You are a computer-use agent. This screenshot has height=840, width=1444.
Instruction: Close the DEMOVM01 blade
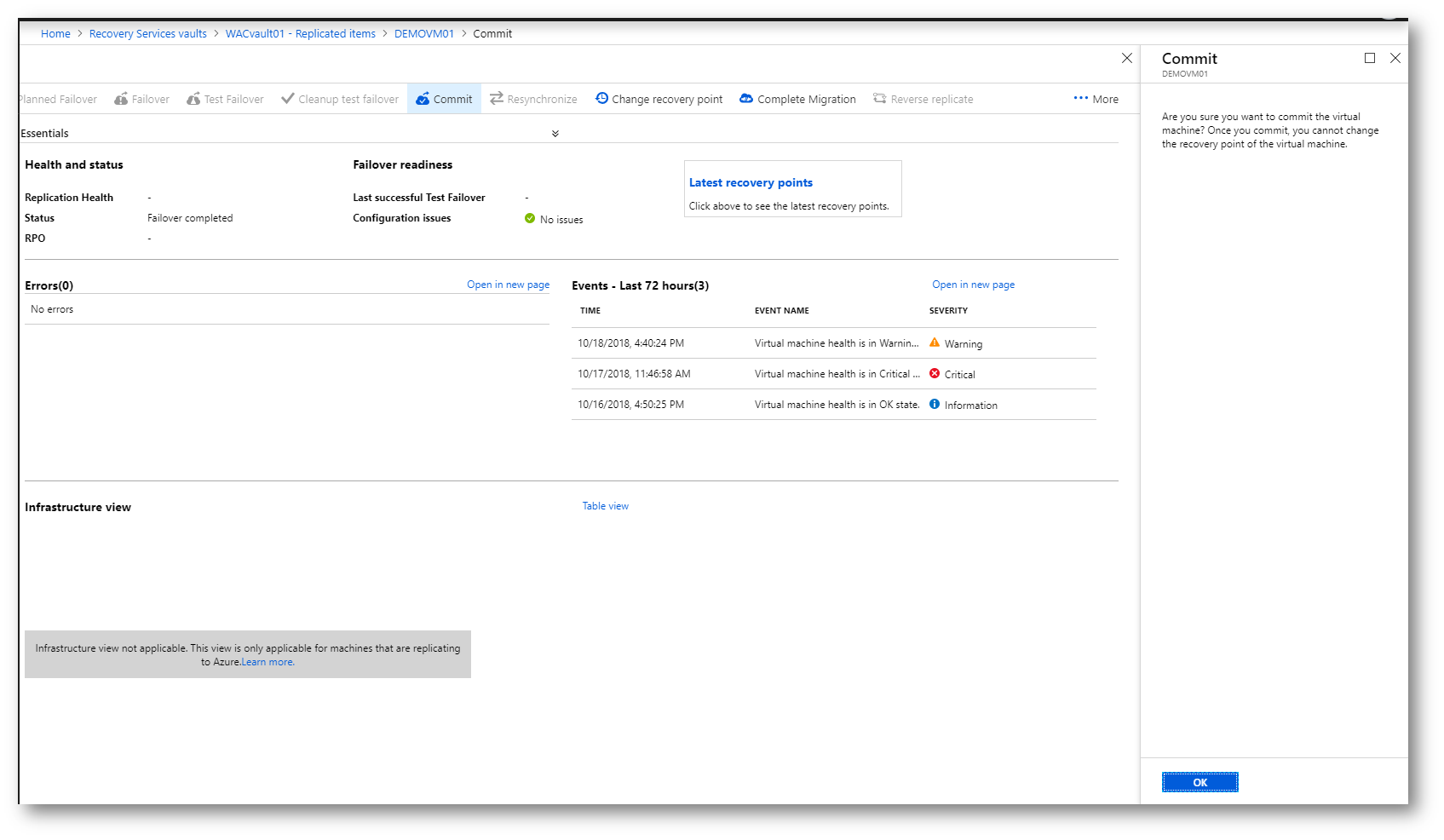click(x=1127, y=58)
